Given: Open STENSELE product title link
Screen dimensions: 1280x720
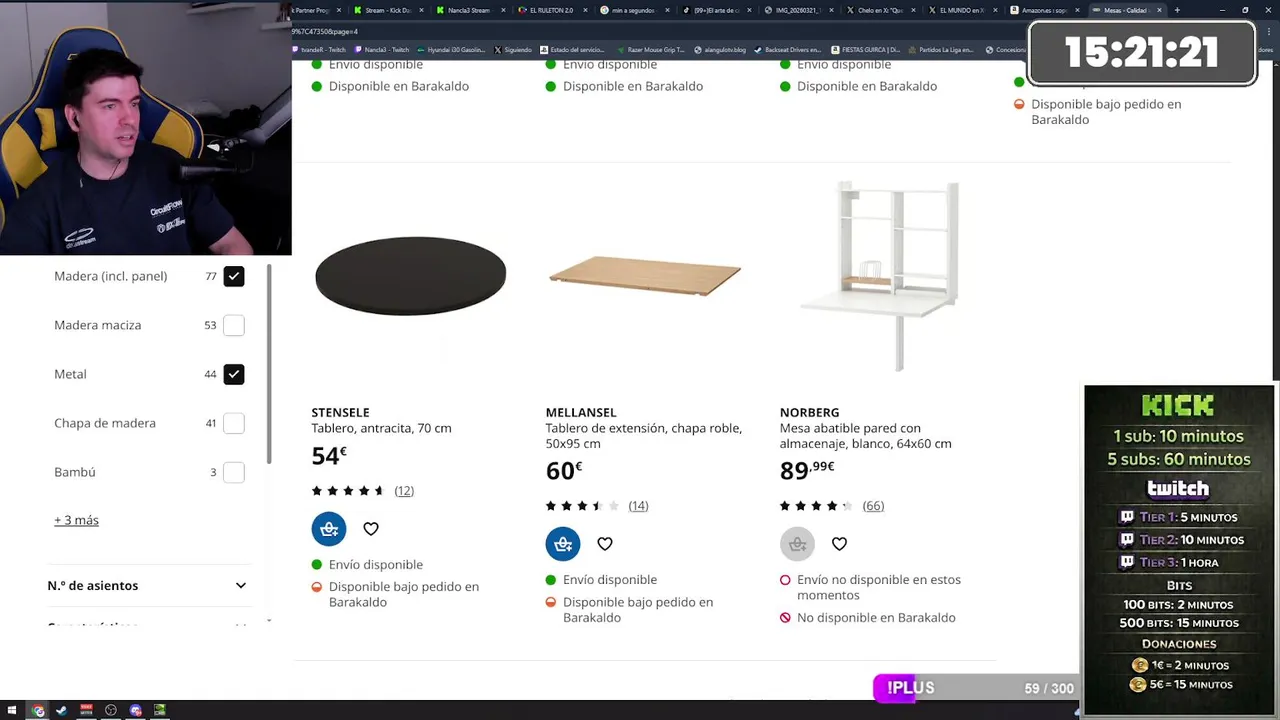Looking at the screenshot, I should coord(340,412).
